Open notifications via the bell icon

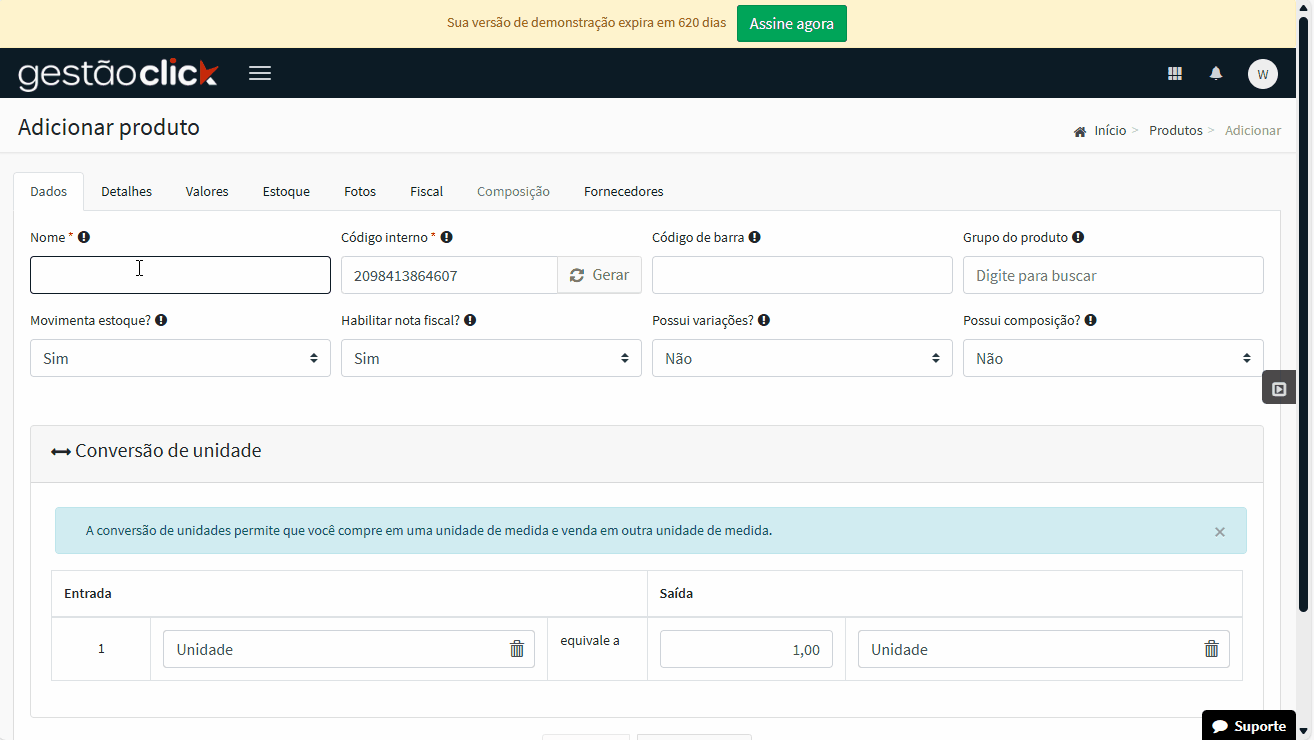1216,73
